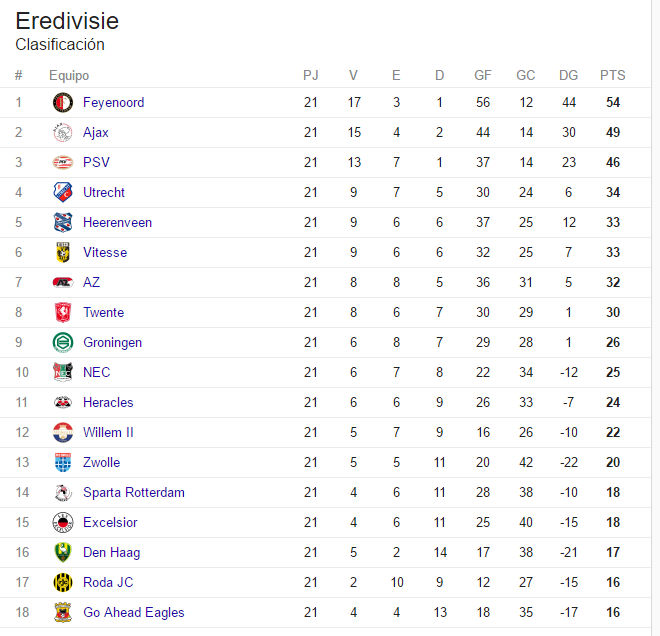Select the Twente team name

[x=104, y=312]
